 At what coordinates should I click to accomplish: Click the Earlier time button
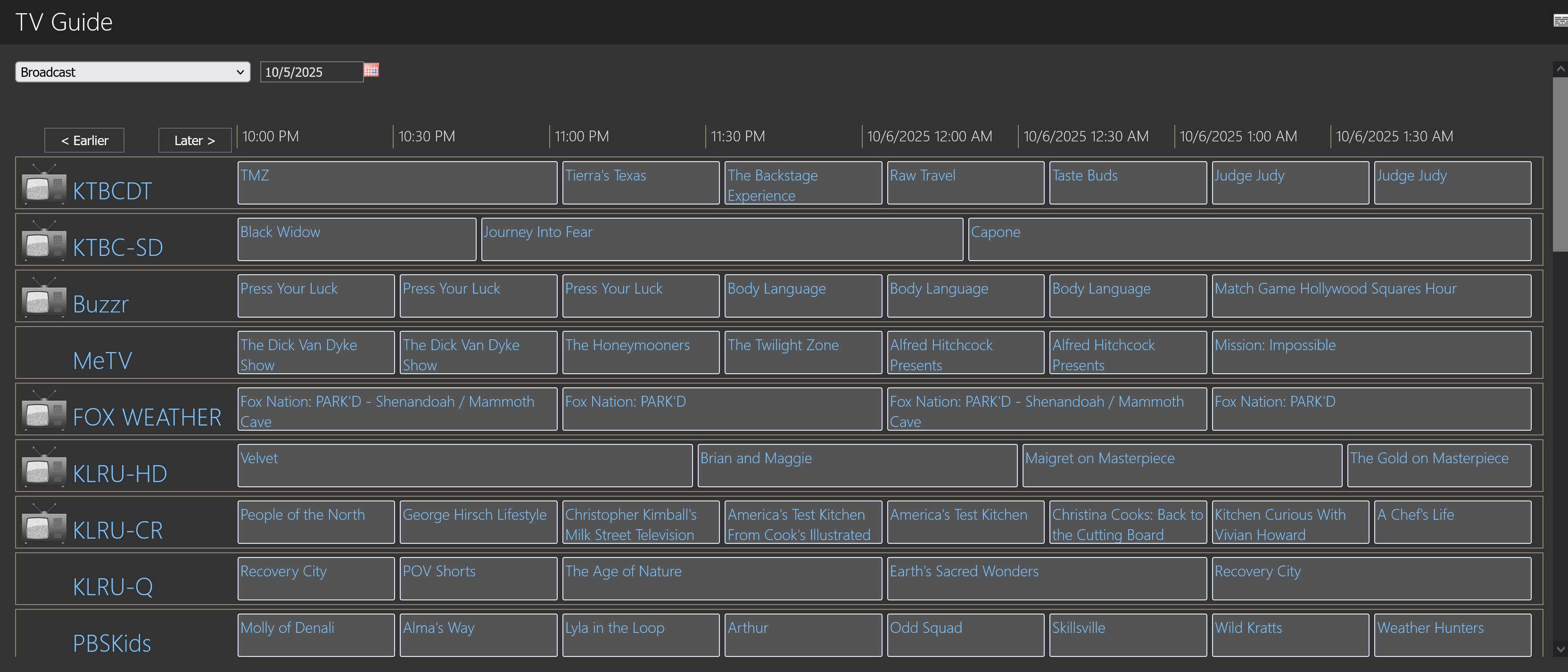(84, 140)
